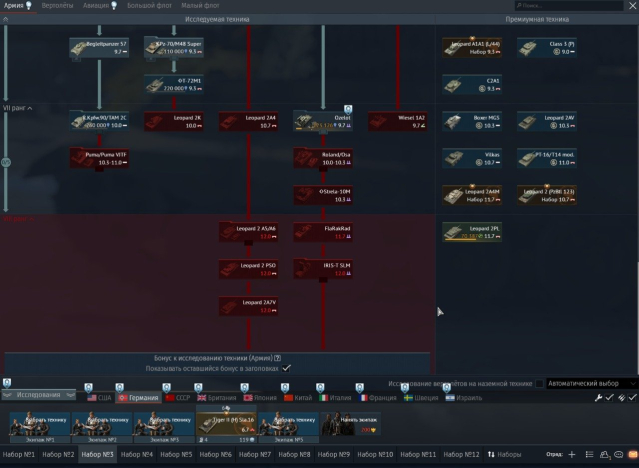Toggle show remaining bonus in headers checkbox
Screen dimensions: 639x468
point(287,368)
